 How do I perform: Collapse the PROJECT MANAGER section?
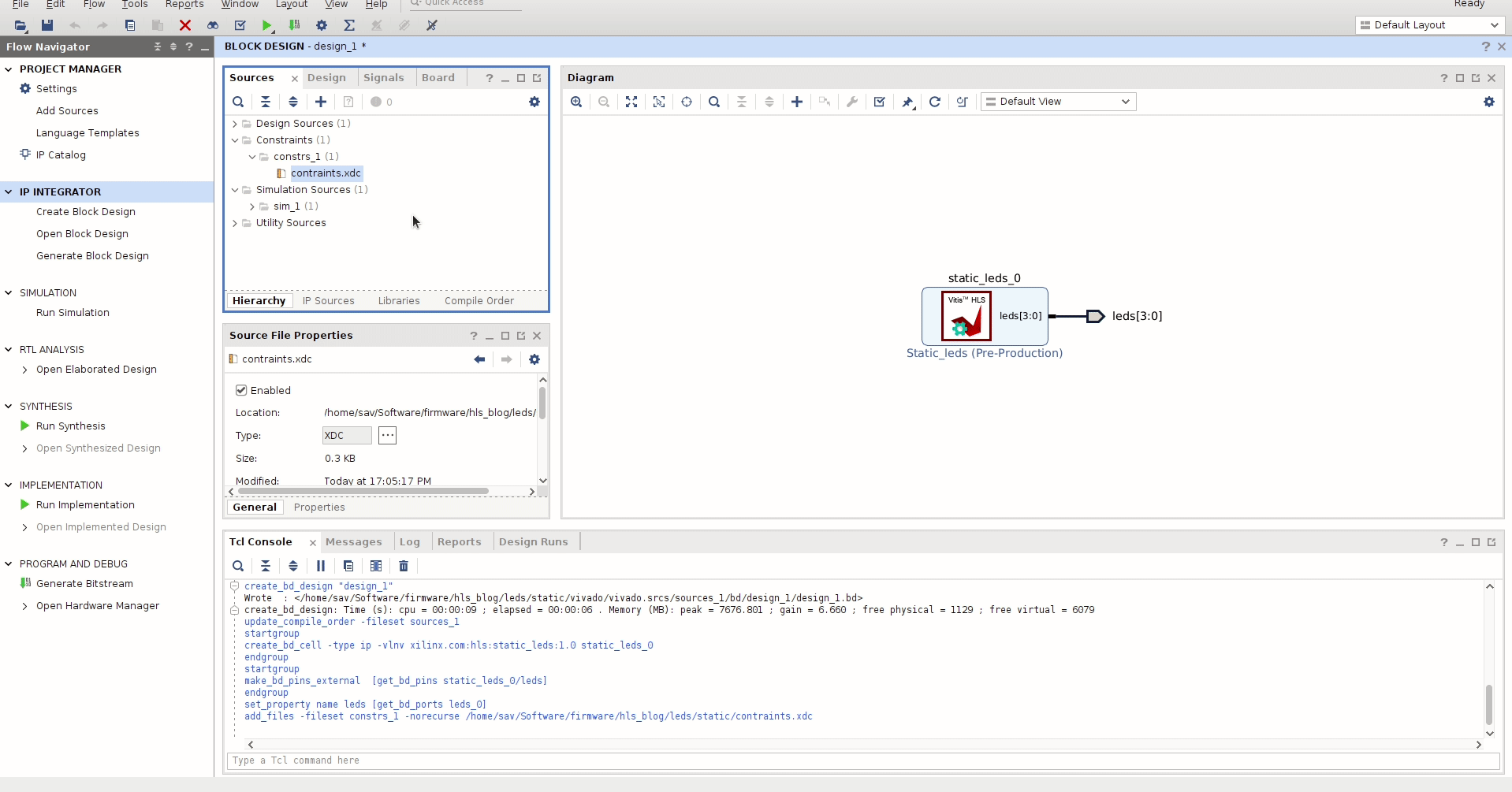9,69
